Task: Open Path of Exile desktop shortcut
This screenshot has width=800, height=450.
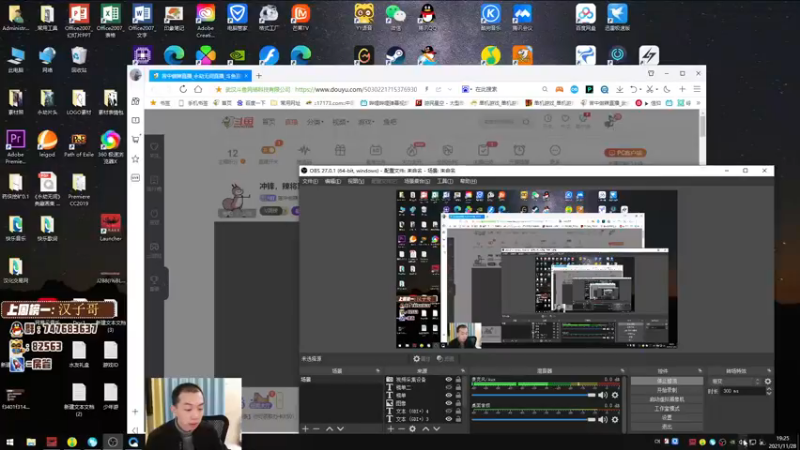Action: tap(79, 145)
